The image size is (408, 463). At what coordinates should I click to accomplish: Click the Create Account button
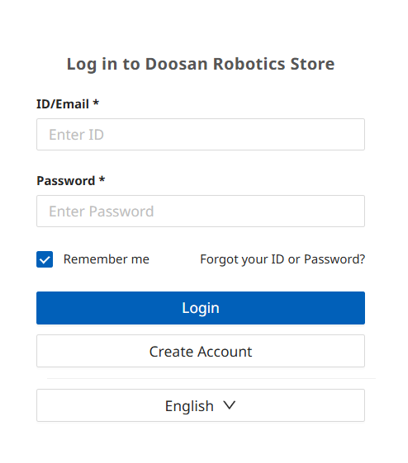(x=200, y=351)
